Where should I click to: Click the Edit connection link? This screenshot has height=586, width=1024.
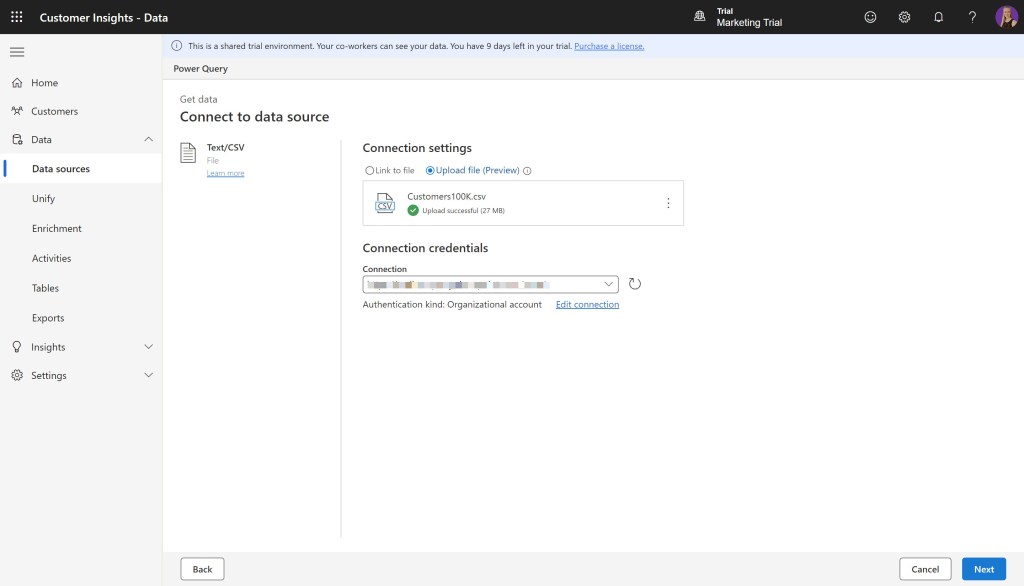[x=587, y=305]
